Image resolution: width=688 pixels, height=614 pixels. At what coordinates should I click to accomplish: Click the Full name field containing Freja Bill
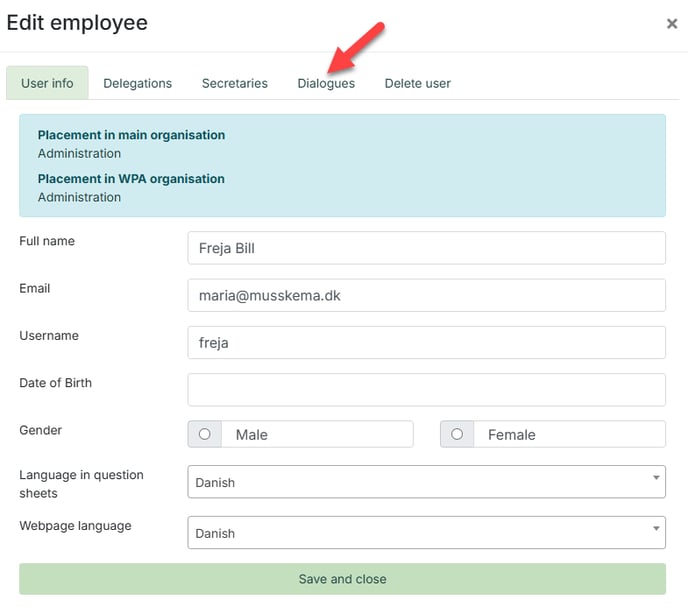coord(426,248)
